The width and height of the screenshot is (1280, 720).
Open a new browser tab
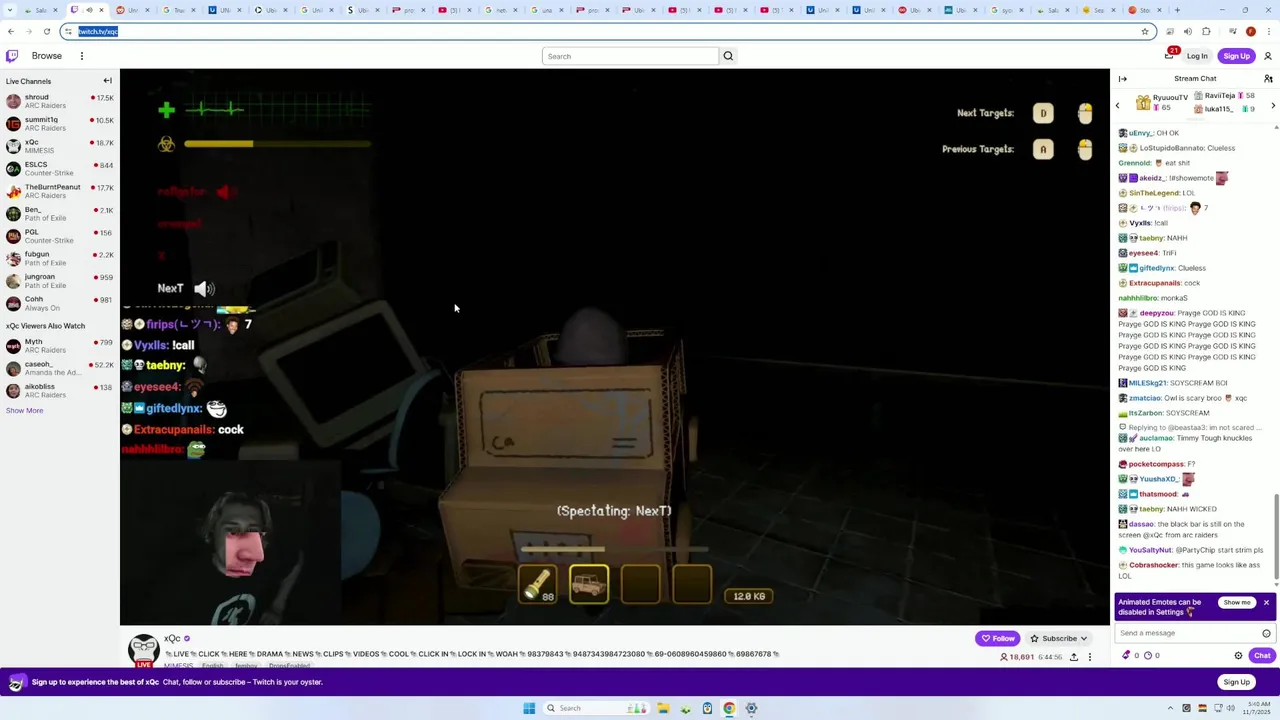1177,10
